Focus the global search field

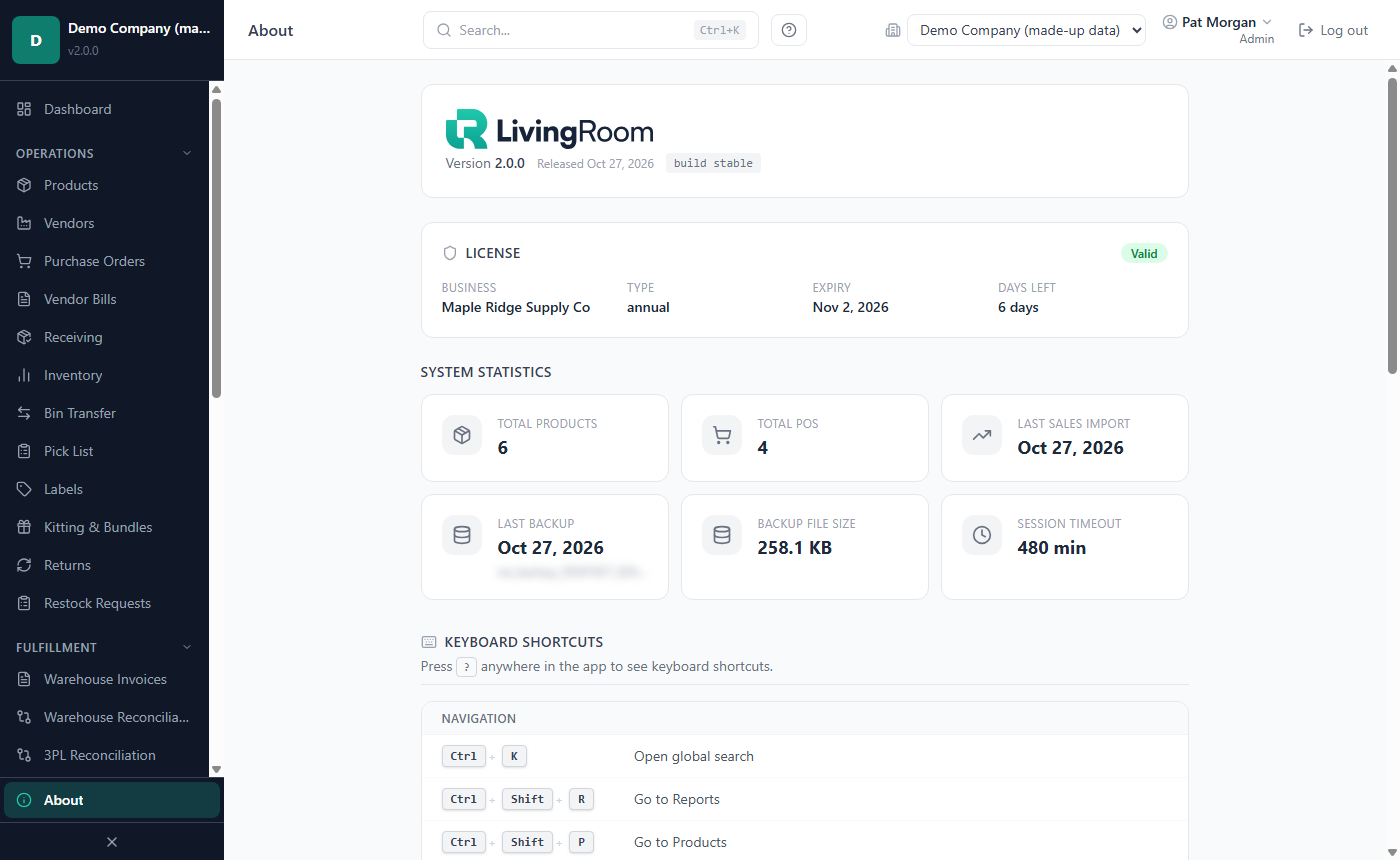[x=591, y=30]
